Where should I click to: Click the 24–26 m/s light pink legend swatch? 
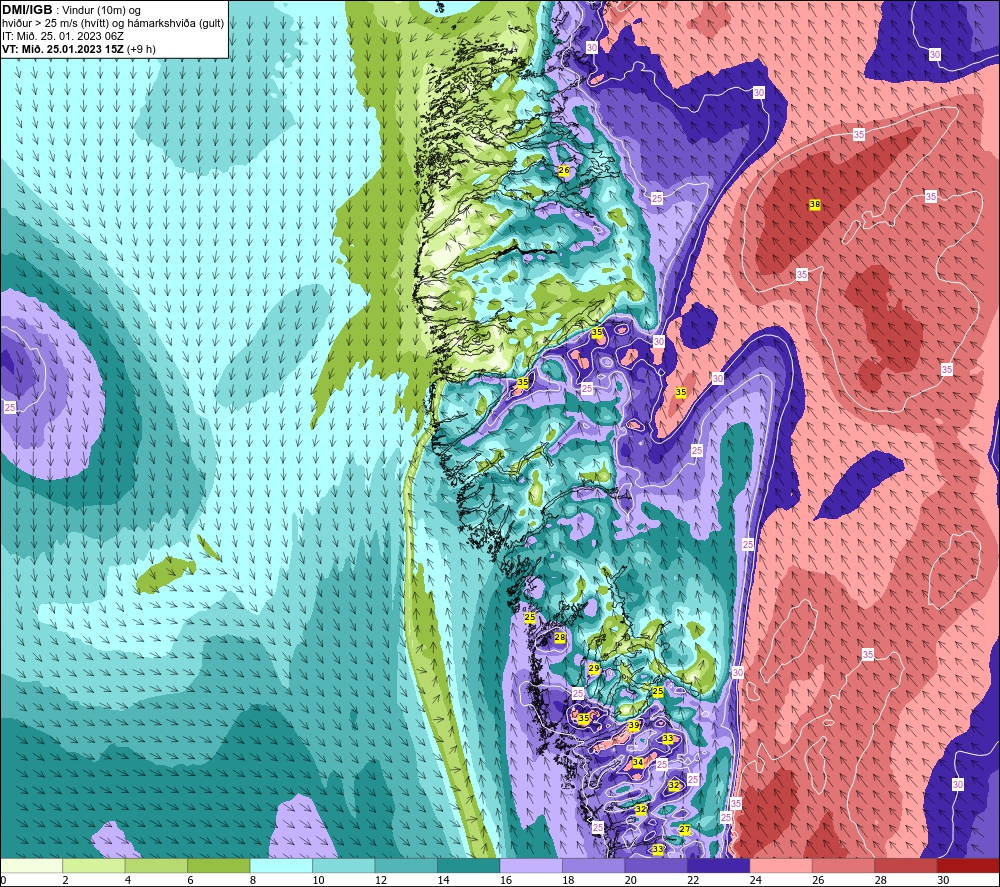pos(781,866)
